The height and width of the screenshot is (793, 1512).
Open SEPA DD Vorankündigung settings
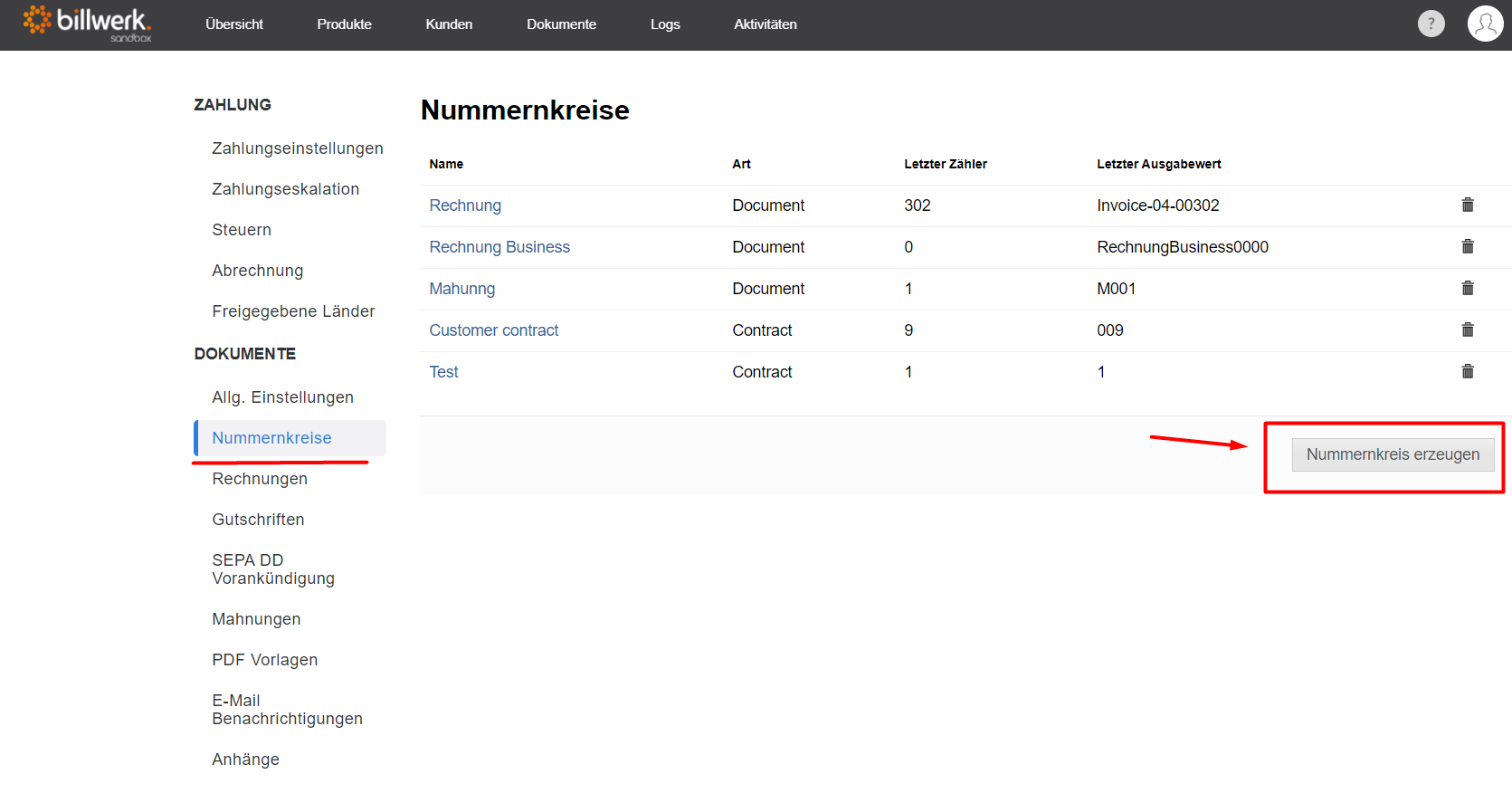[273, 569]
